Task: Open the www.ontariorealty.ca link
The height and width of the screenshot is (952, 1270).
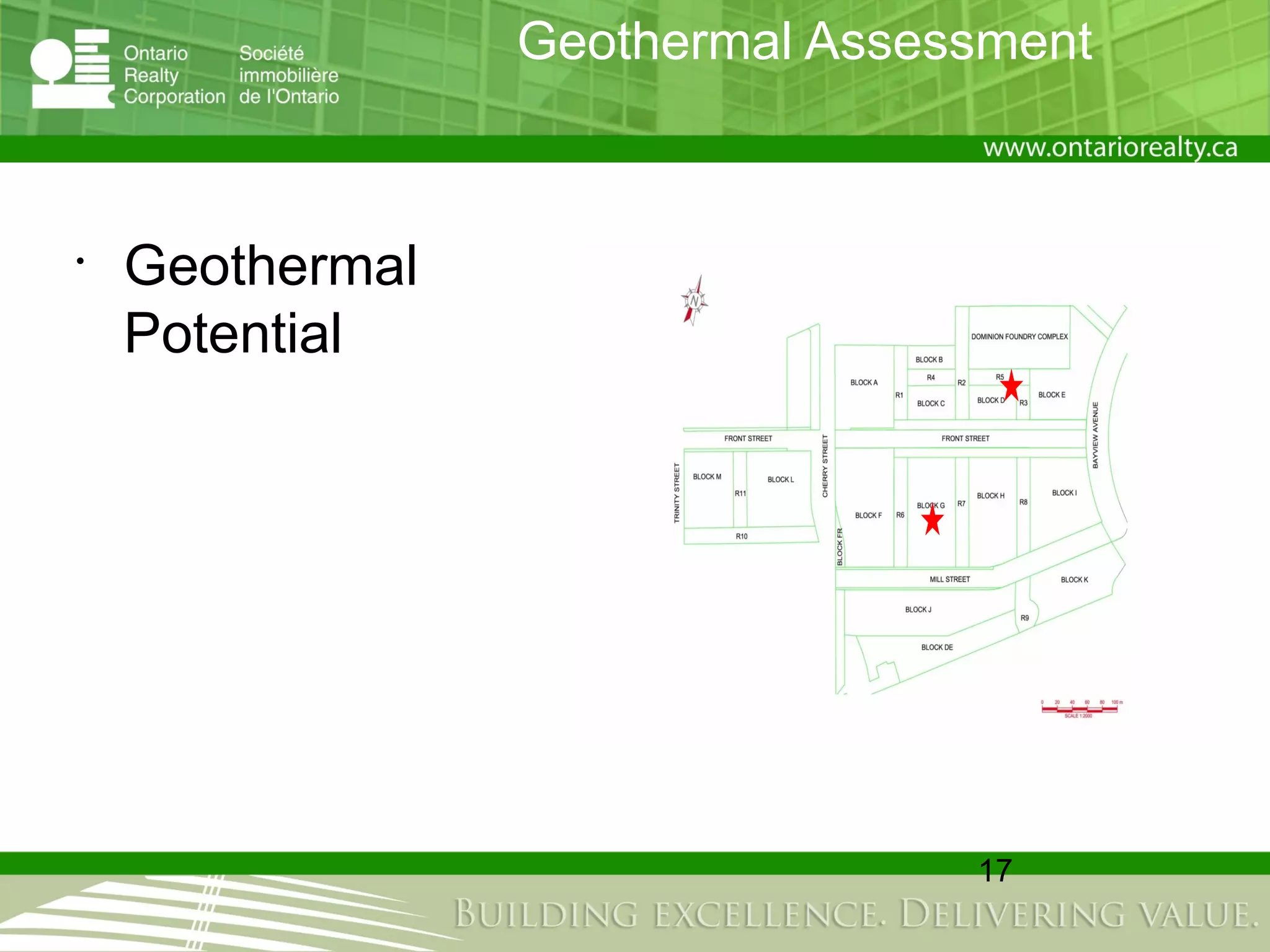Action: coord(1110,148)
